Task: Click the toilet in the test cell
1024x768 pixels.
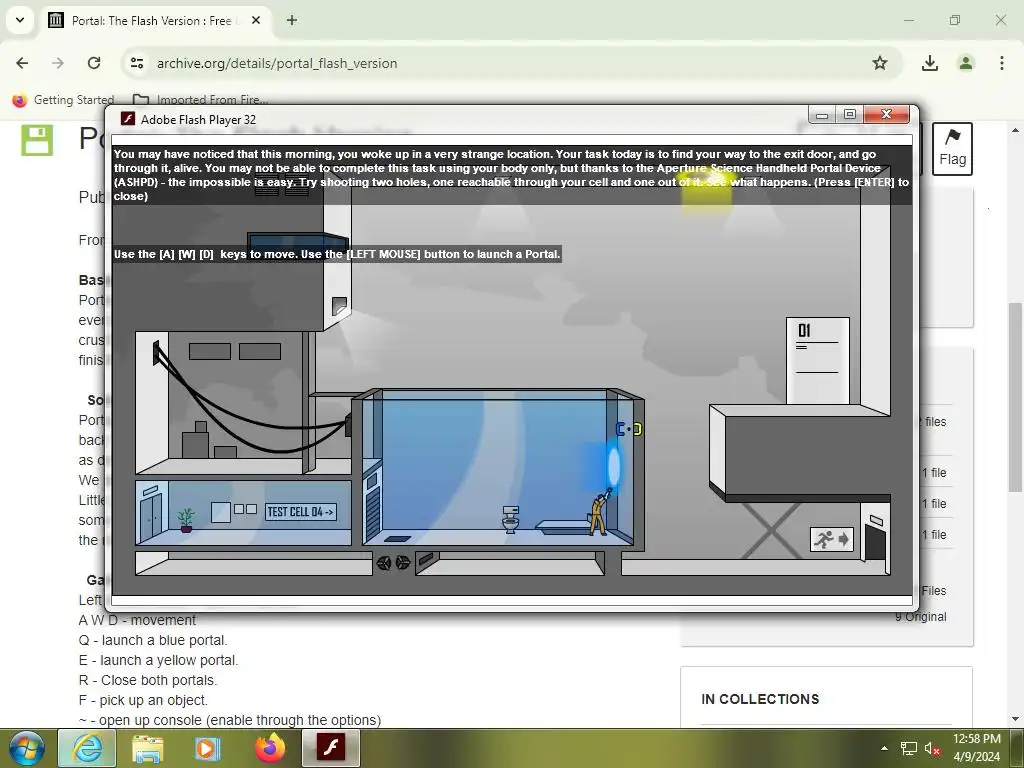Action: 511,519
